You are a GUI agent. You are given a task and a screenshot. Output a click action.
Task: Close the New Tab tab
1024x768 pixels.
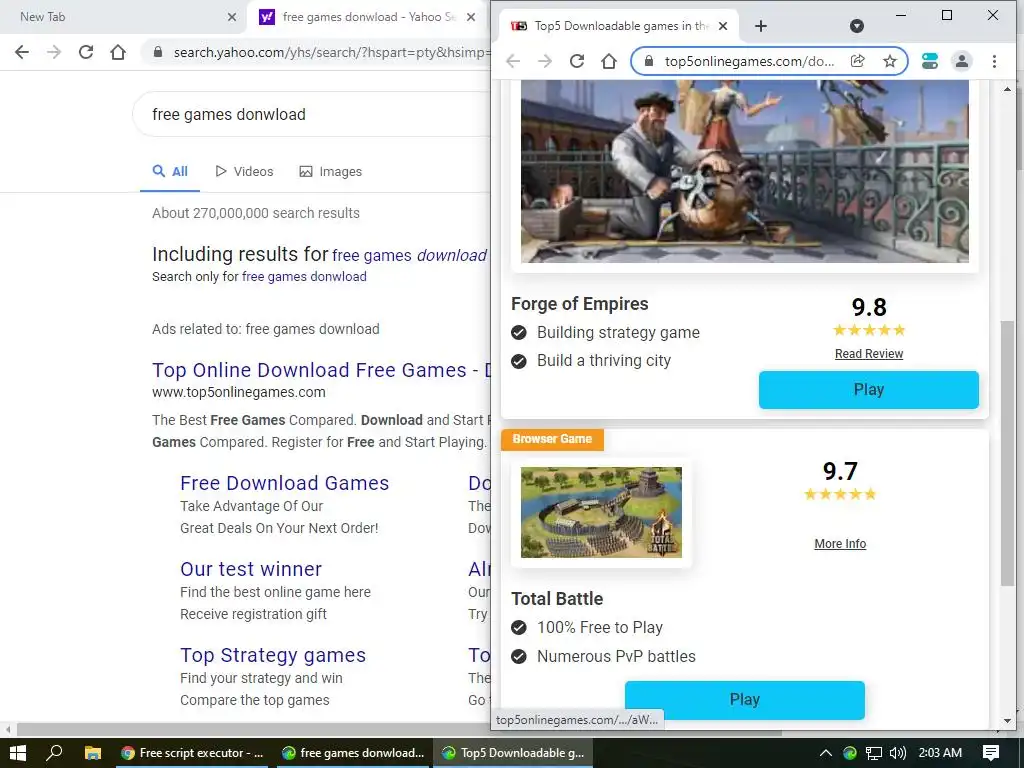pyautogui.click(x=232, y=17)
